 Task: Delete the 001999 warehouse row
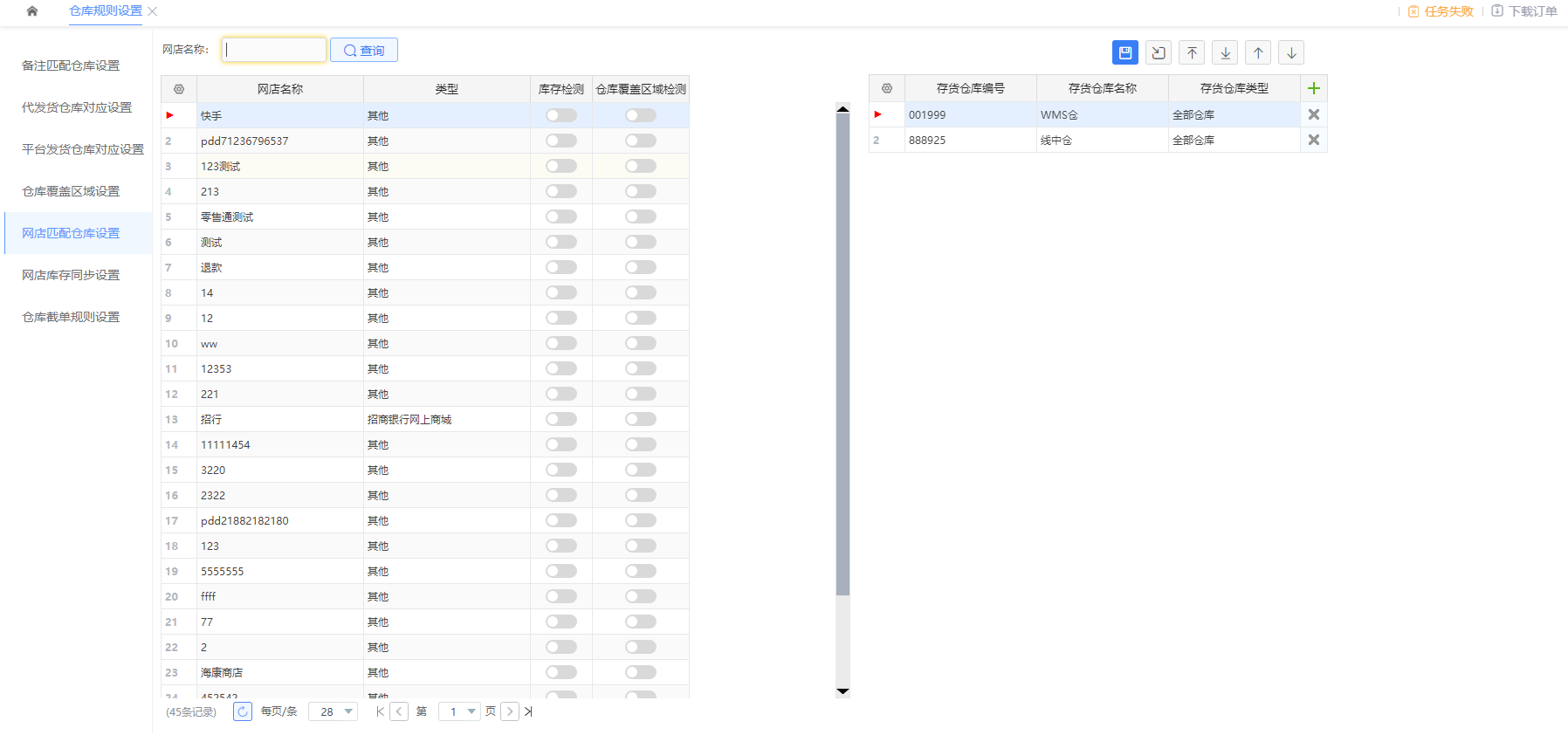(x=1313, y=114)
